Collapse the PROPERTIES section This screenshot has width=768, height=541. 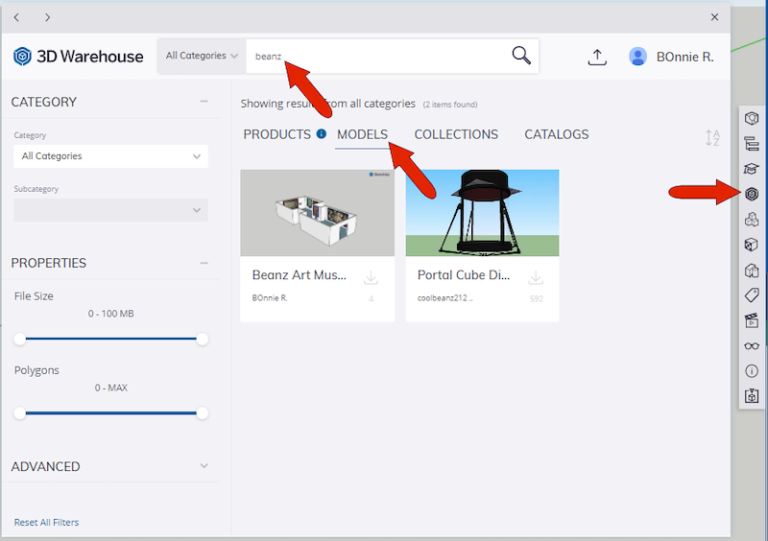click(x=204, y=263)
